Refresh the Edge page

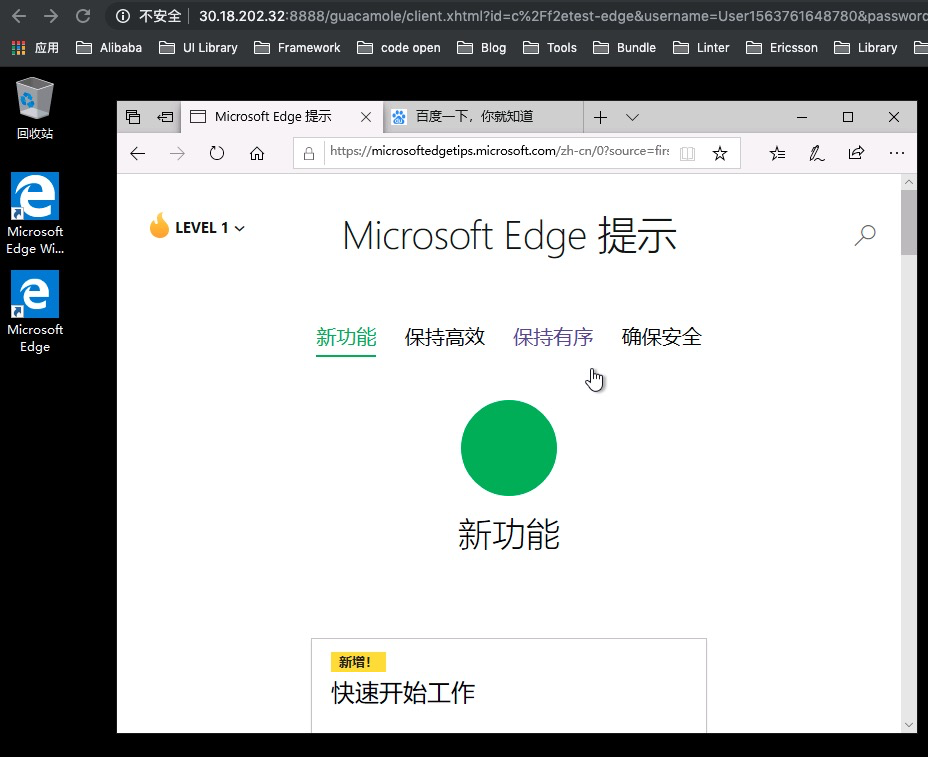pos(217,154)
